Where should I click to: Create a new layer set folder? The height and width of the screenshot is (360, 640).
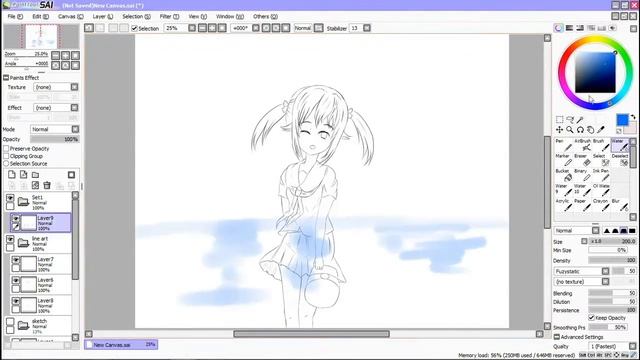tap(36, 175)
